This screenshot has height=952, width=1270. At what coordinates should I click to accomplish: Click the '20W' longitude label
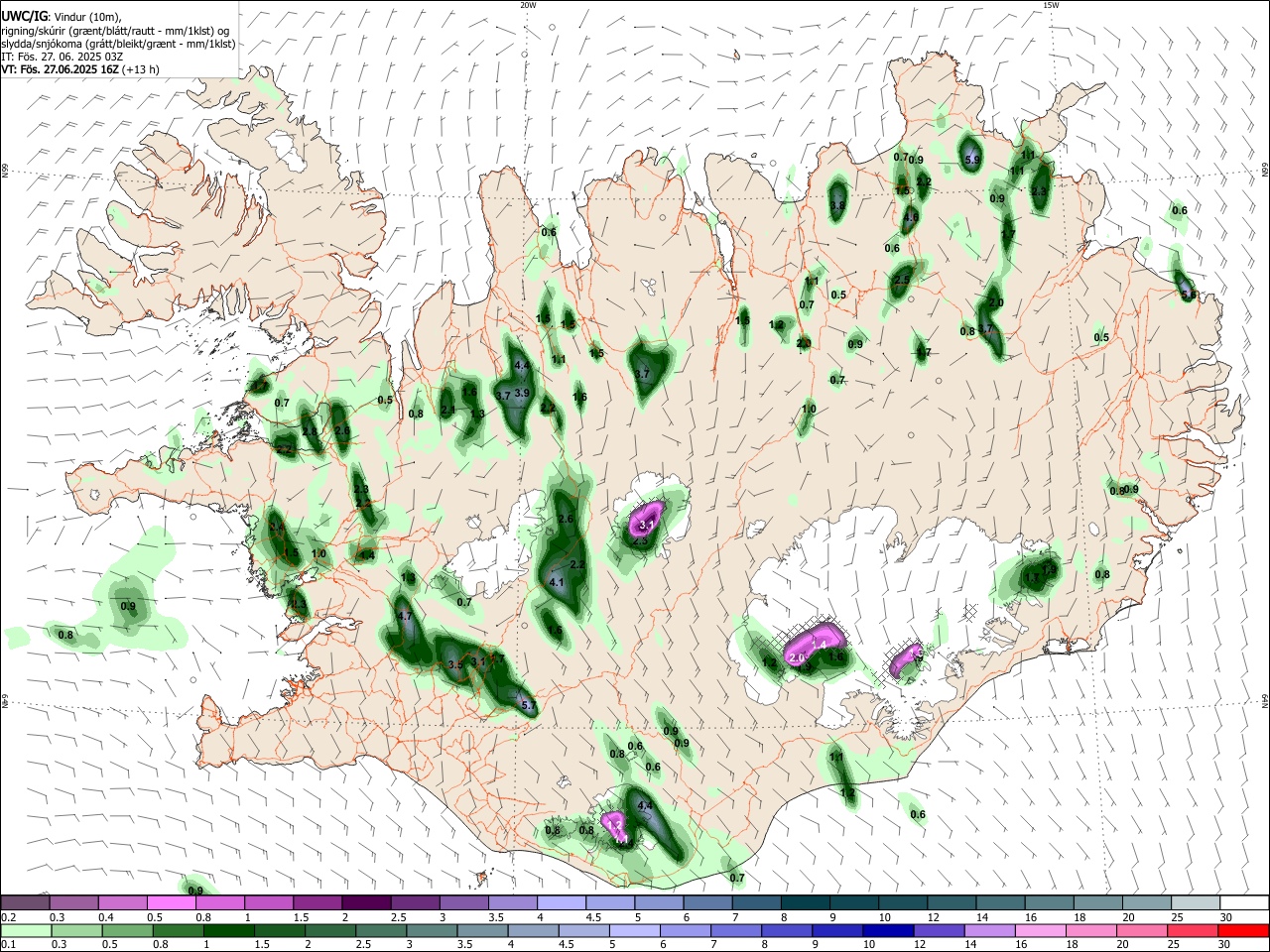[x=528, y=5]
